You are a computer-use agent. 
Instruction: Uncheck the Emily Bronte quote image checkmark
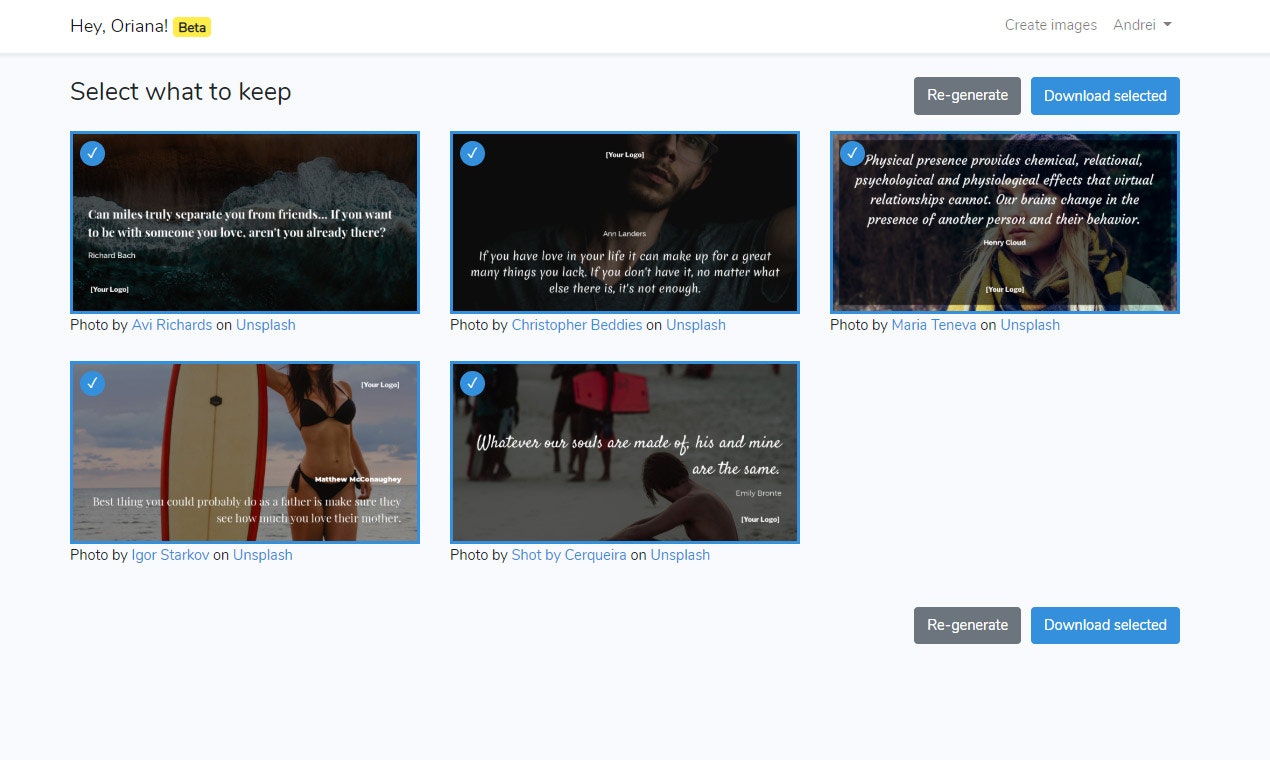click(x=472, y=383)
